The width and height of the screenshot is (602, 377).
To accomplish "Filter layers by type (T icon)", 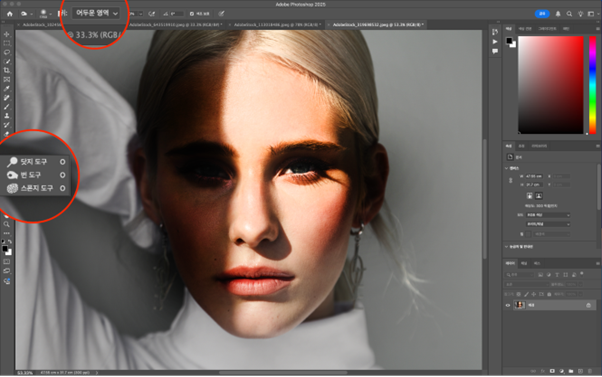I will pos(557,274).
